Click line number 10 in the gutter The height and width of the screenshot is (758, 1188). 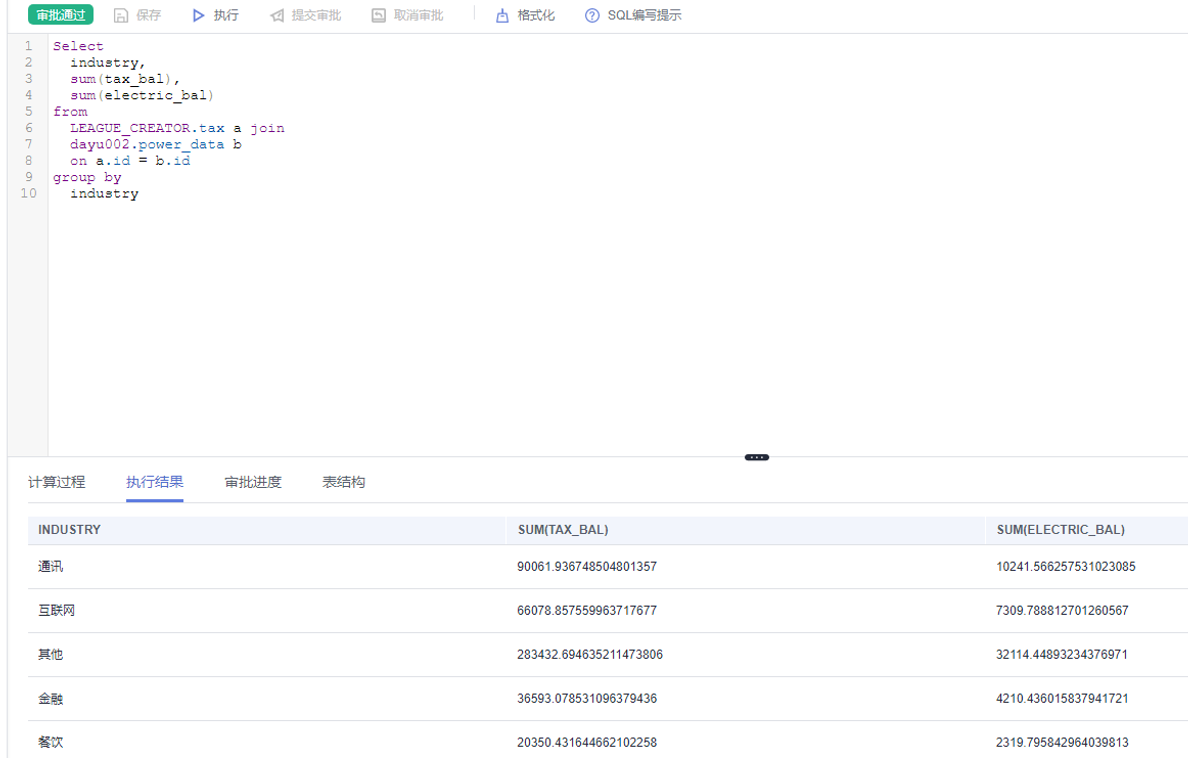point(28,193)
